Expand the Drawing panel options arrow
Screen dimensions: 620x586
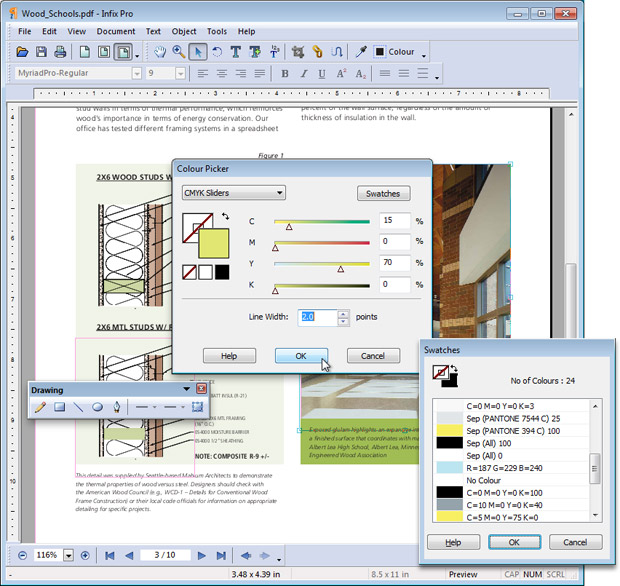pos(186,389)
